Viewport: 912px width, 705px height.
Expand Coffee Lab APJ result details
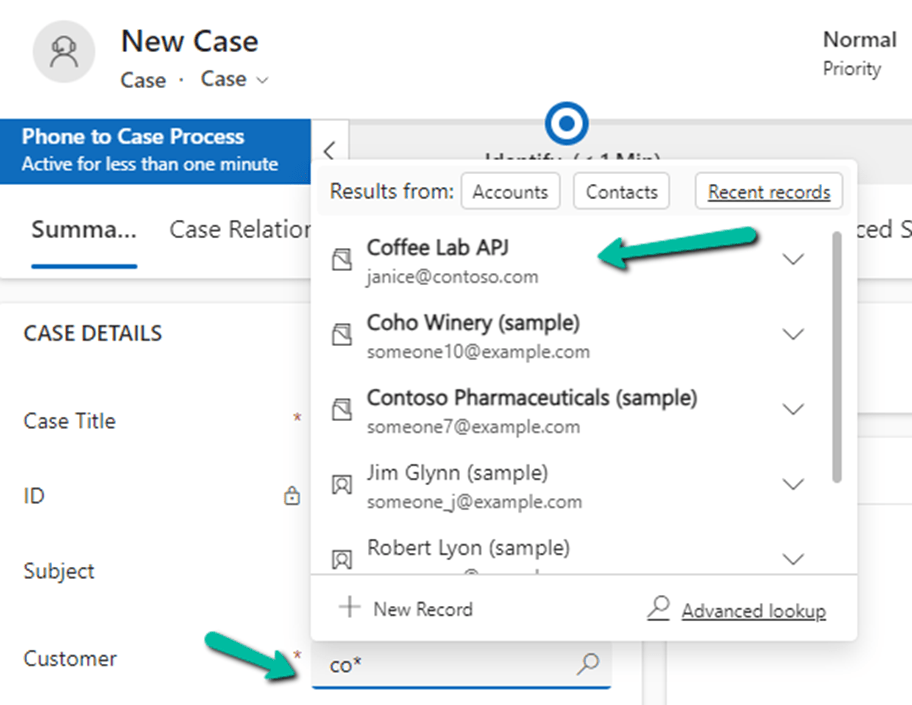click(793, 260)
